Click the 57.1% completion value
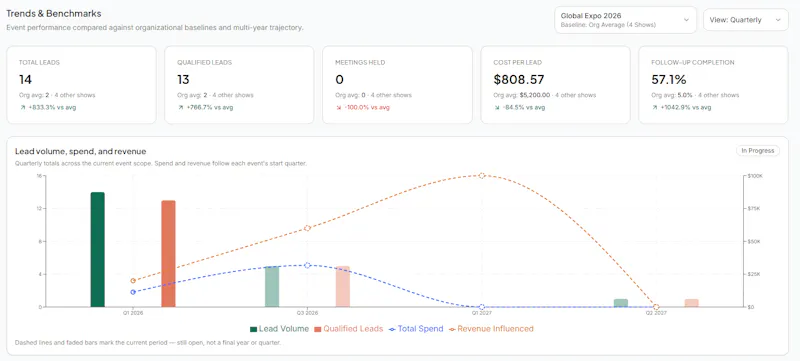Screen dimensions: 800x361 [669, 80]
